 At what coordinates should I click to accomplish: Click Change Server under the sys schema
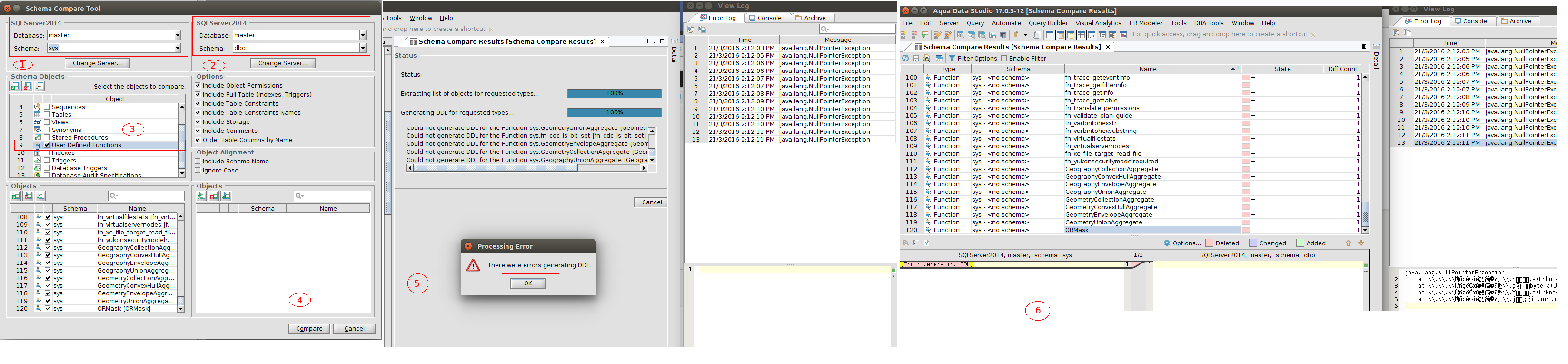[x=98, y=63]
